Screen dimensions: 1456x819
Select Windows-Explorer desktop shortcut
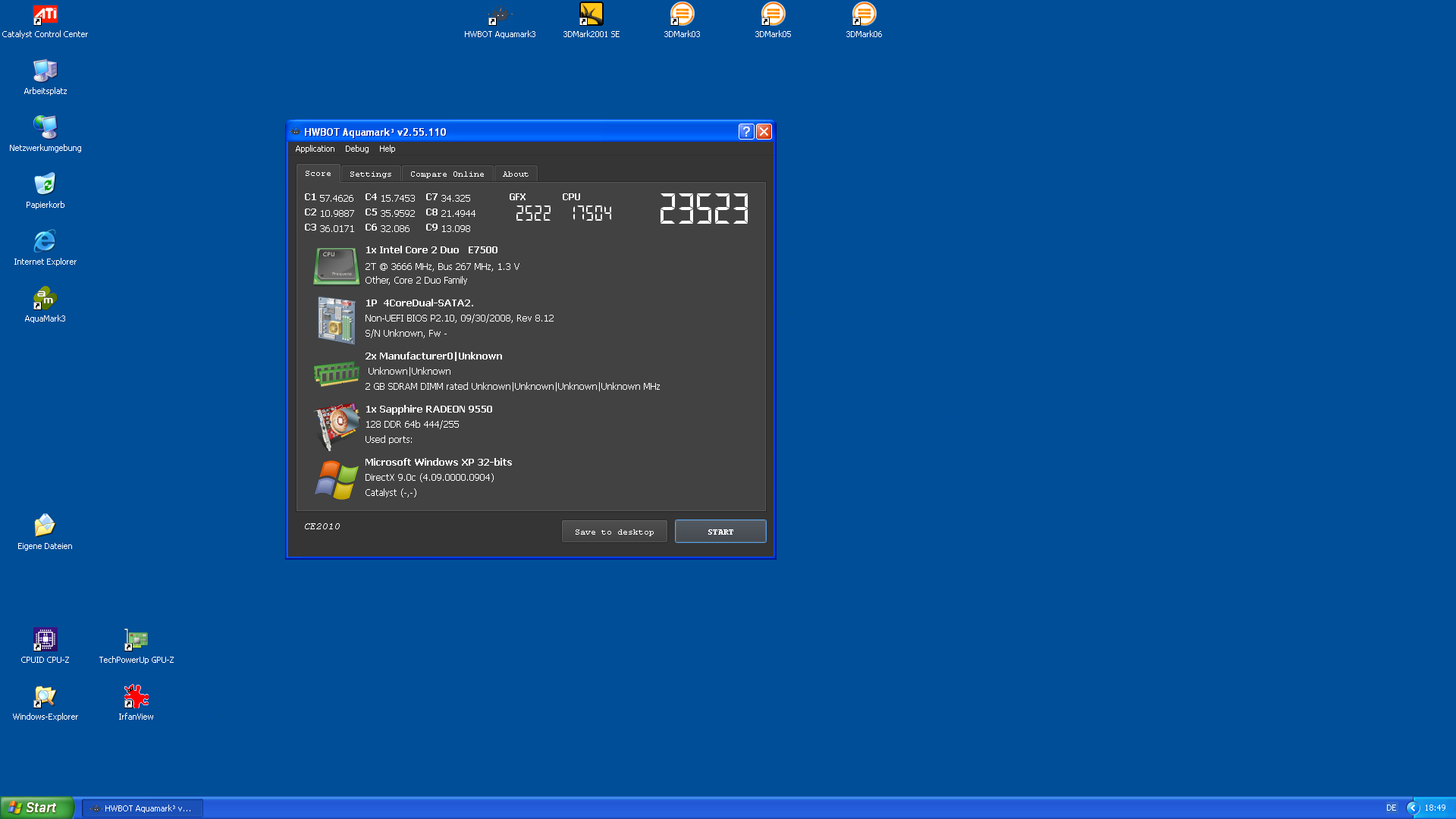coord(45,703)
